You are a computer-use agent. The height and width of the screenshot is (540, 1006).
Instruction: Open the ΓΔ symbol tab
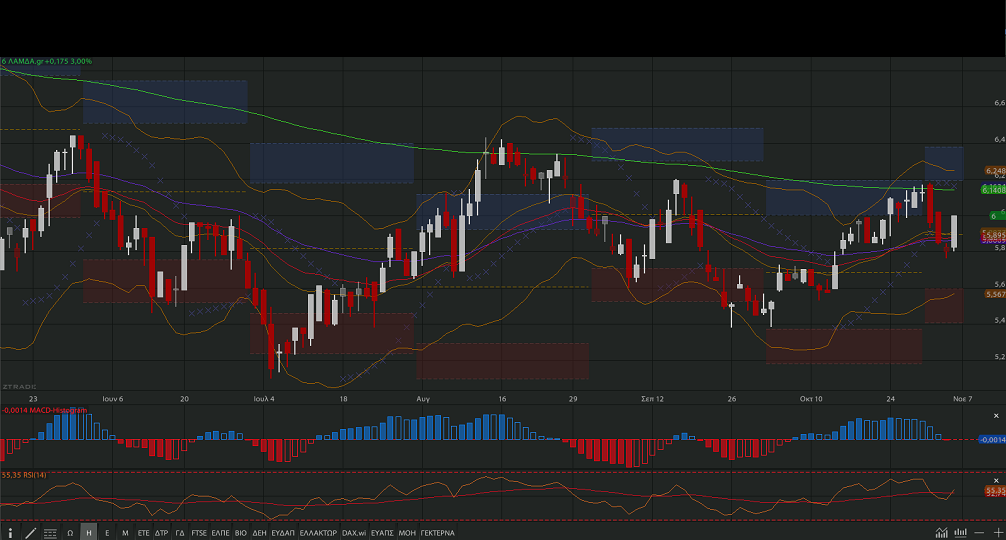[180, 532]
